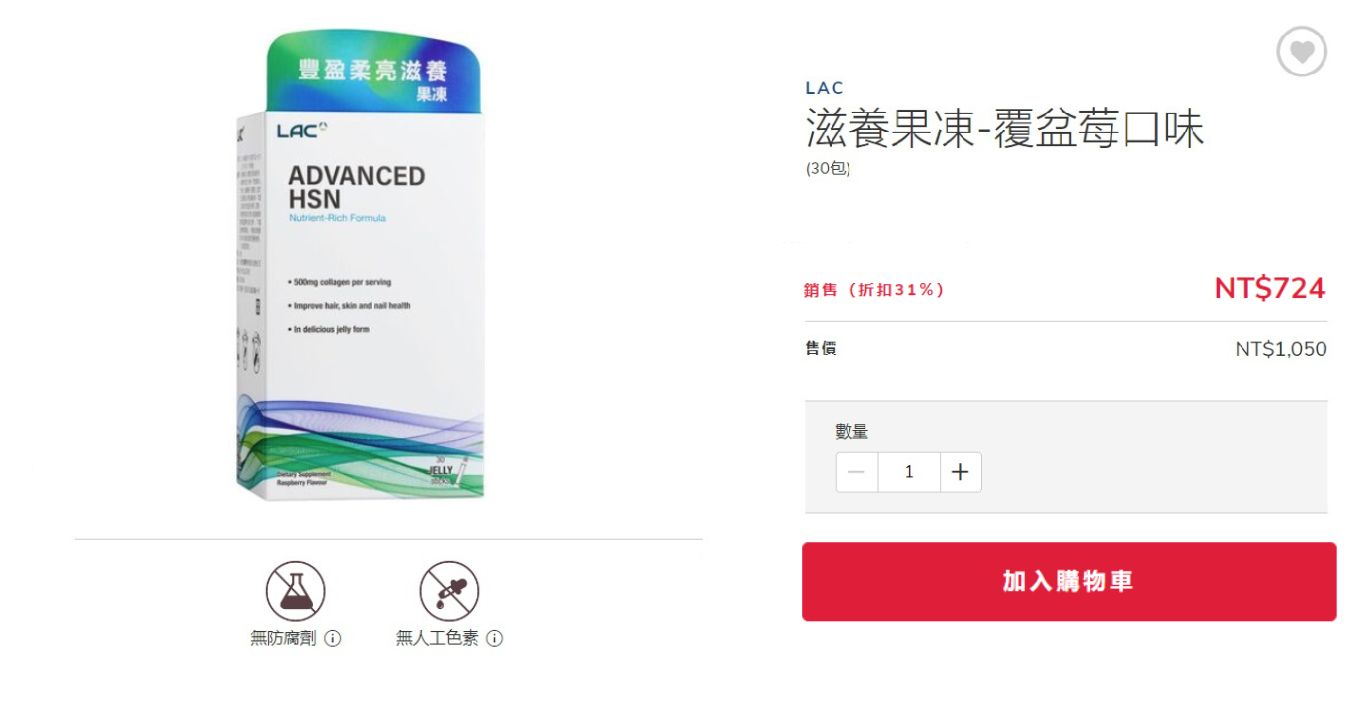The height and width of the screenshot is (702, 1360).
Task: Decrease quantity with the minus button
Action: (x=857, y=472)
